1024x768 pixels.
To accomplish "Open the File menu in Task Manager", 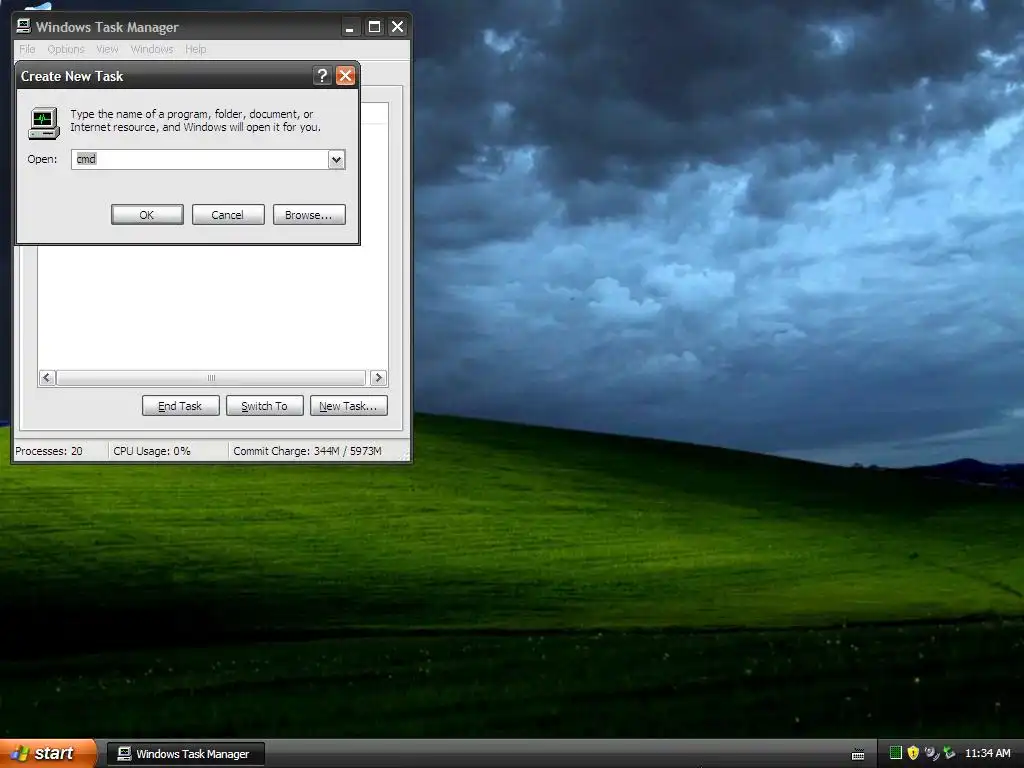I will click(27, 49).
